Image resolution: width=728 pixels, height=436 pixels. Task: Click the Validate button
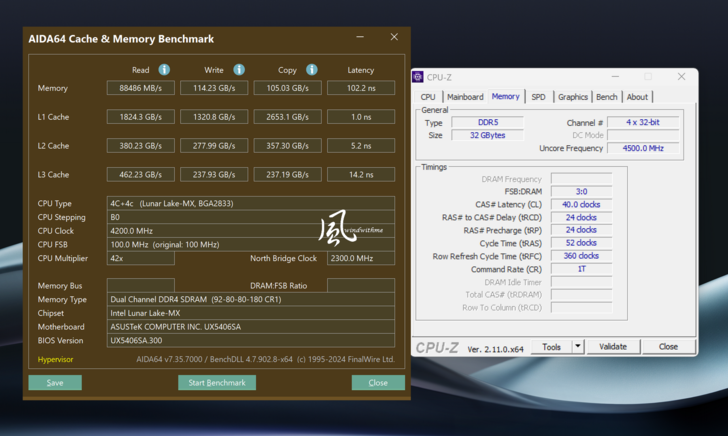pos(613,347)
